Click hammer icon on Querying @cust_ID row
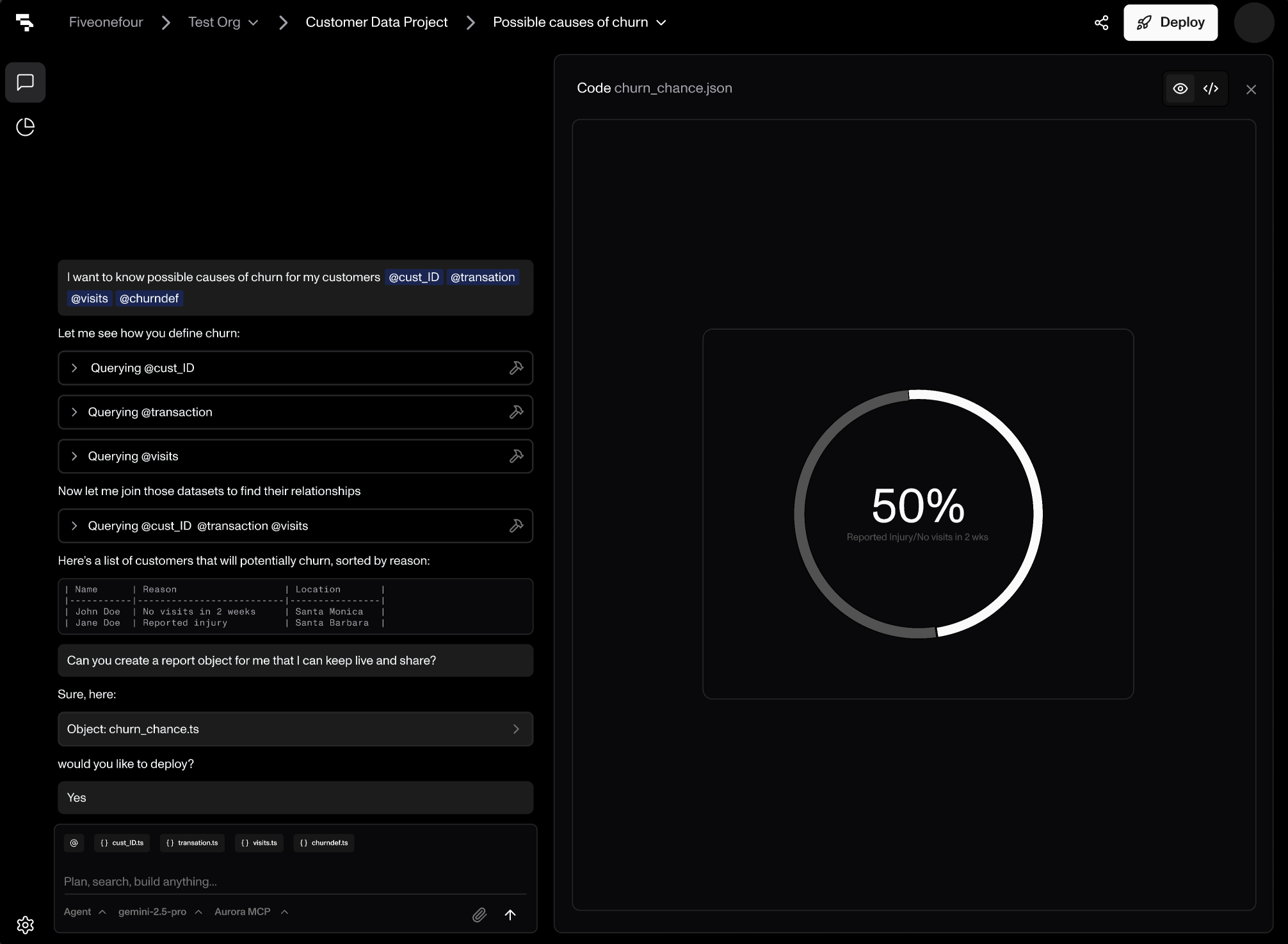 pos(517,368)
